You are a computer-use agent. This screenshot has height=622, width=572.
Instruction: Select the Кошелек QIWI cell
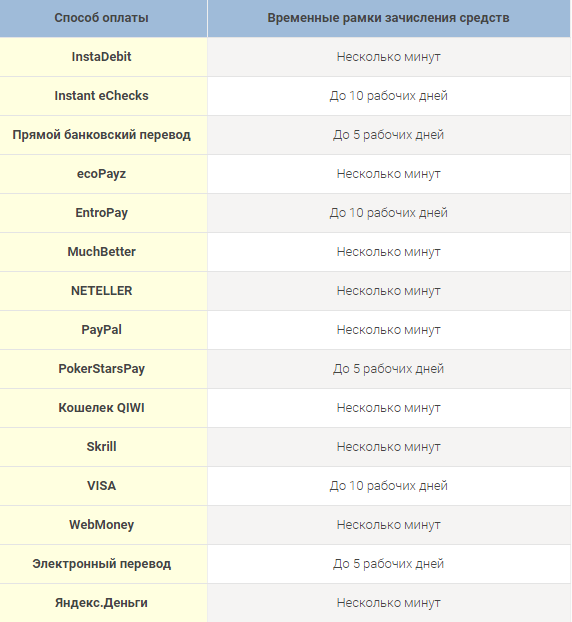coord(101,408)
